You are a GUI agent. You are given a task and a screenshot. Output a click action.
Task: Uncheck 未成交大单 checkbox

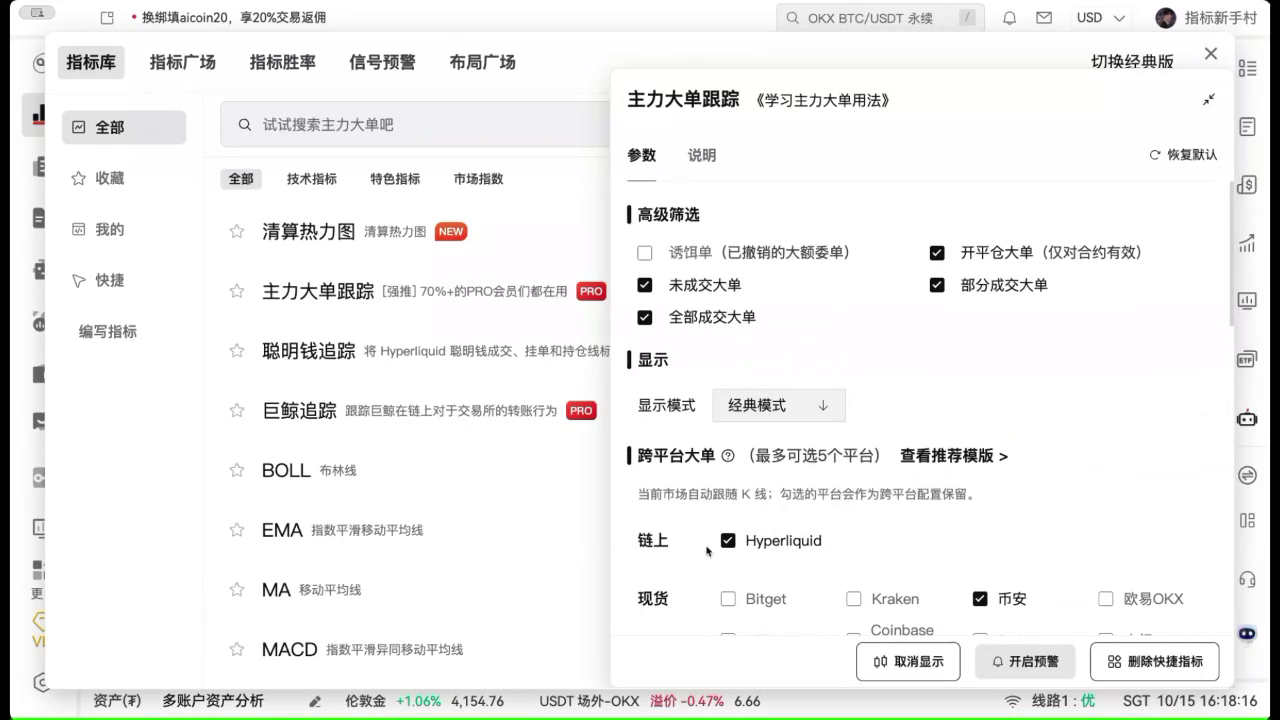[x=645, y=285]
